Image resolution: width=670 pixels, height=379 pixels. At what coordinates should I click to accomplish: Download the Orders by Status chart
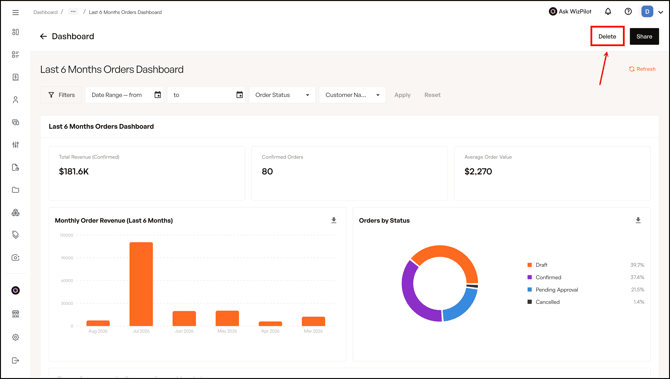638,220
